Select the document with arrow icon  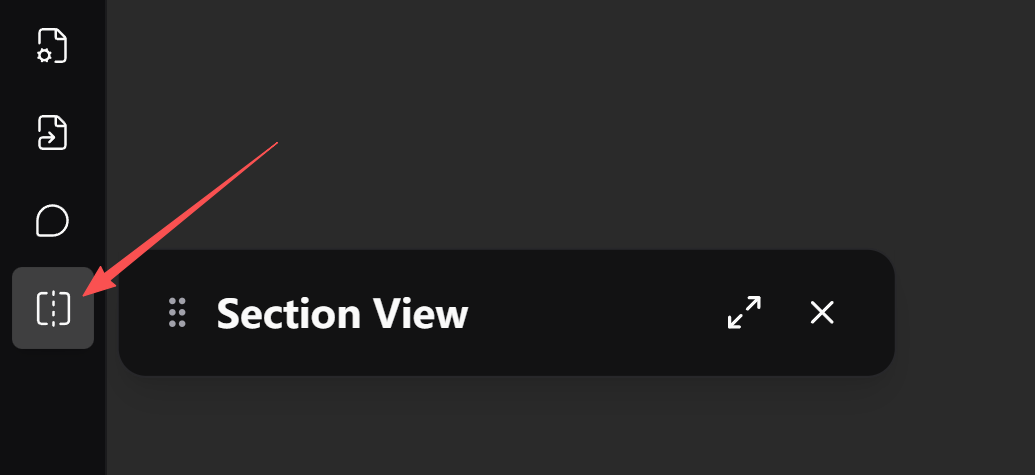point(52,132)
